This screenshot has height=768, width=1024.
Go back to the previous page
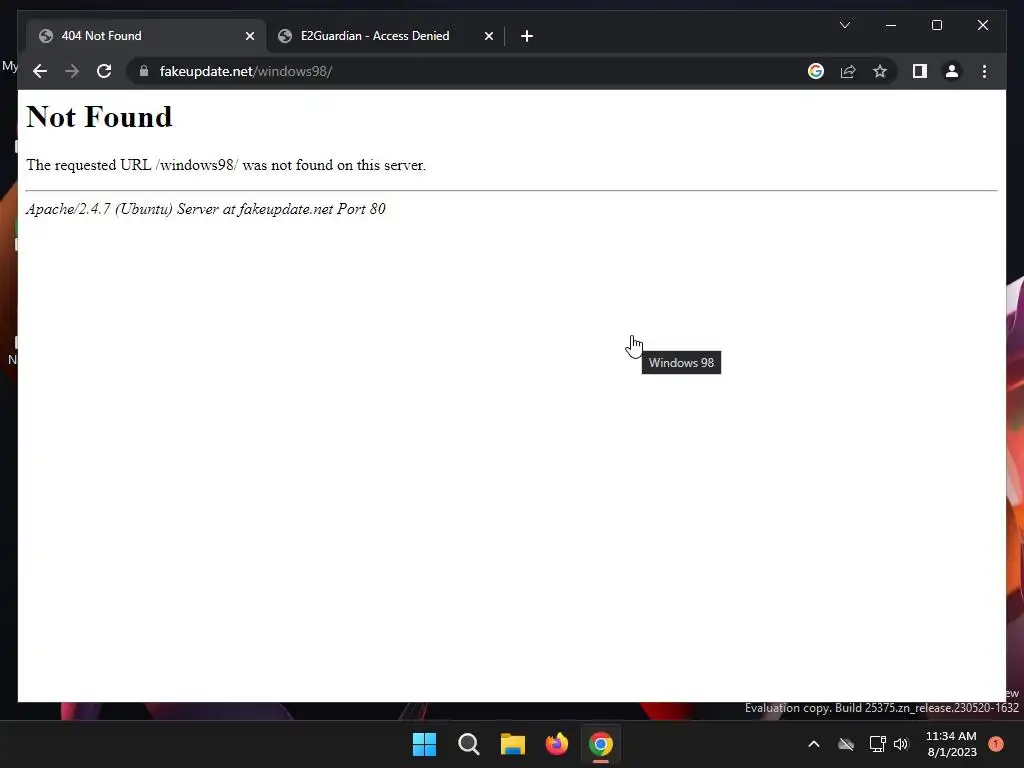[x=40, y=71]
